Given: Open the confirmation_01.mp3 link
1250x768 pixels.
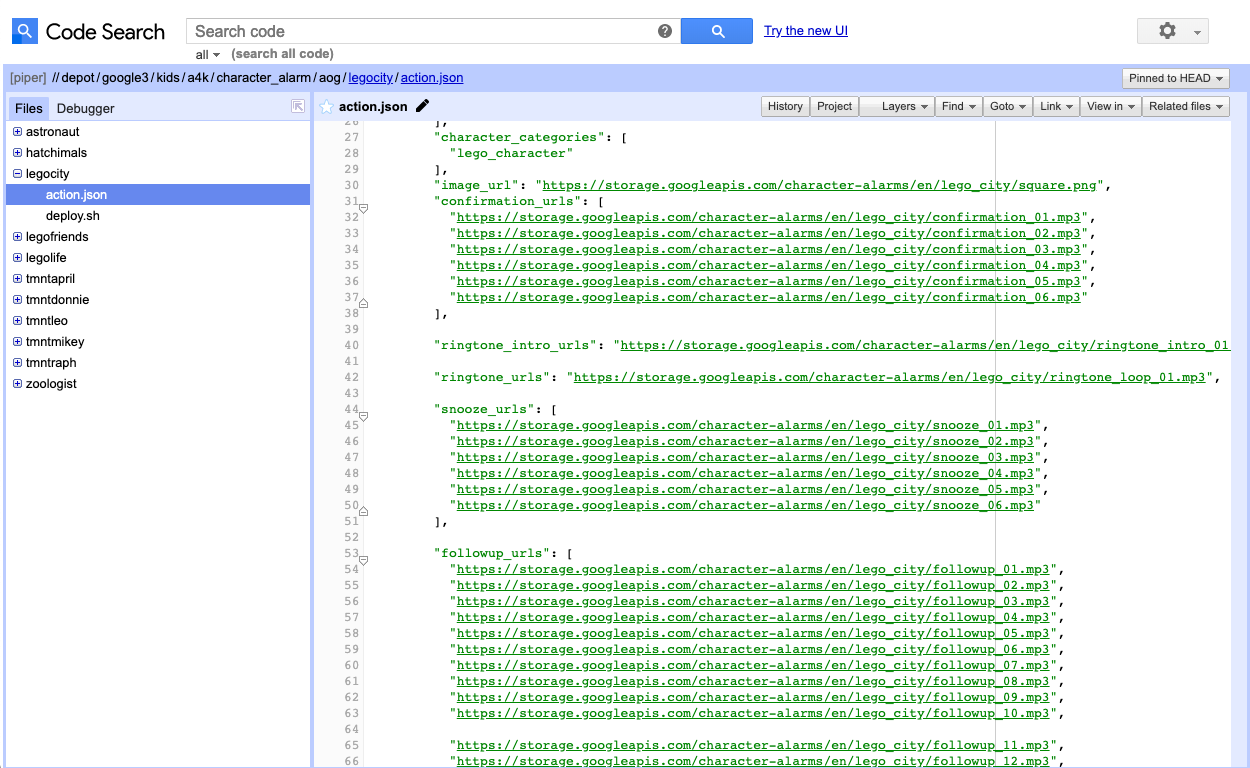Looking at the screenshot, I should point(769,217).
